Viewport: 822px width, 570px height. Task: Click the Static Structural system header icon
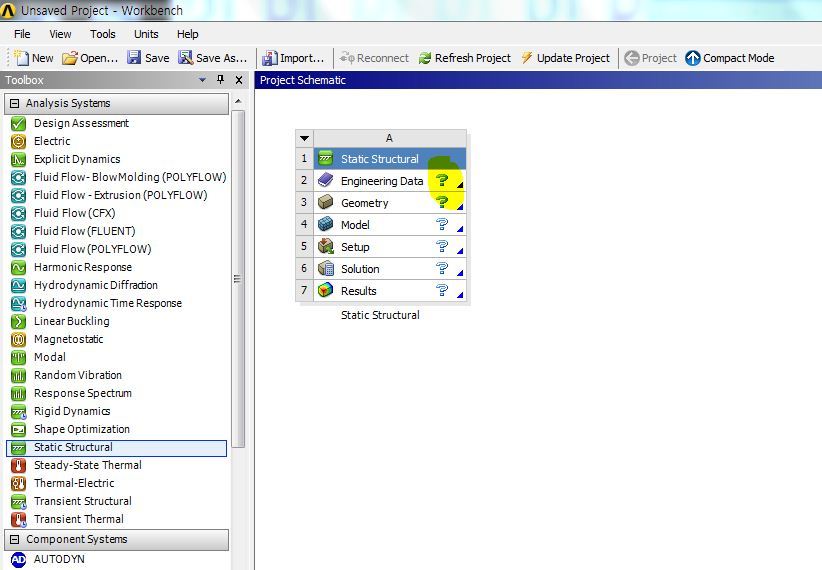(326, 158)
